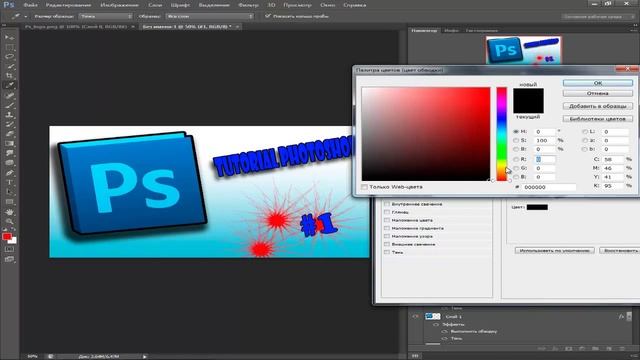The width and height of the screenshot is (640, 360).
Task: Open the Размер образца dropdown
Action: point(105,16)
